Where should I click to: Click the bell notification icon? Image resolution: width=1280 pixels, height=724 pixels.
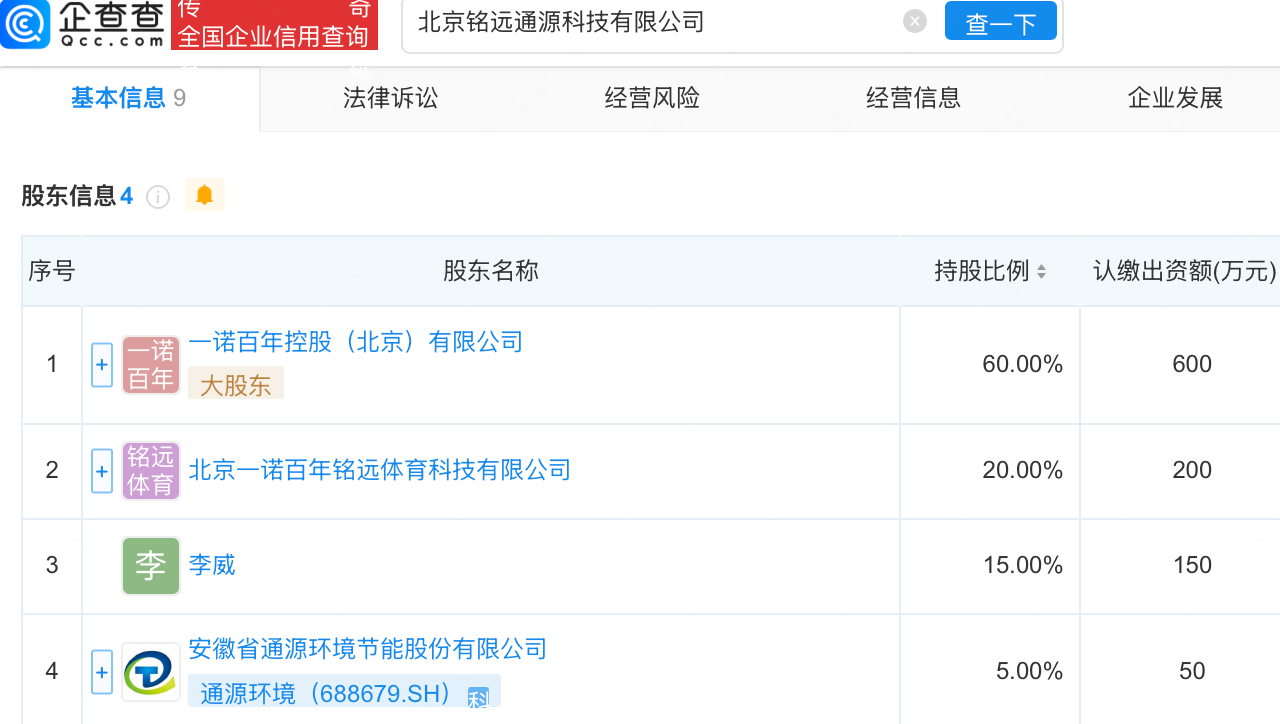tap(205, 195)
